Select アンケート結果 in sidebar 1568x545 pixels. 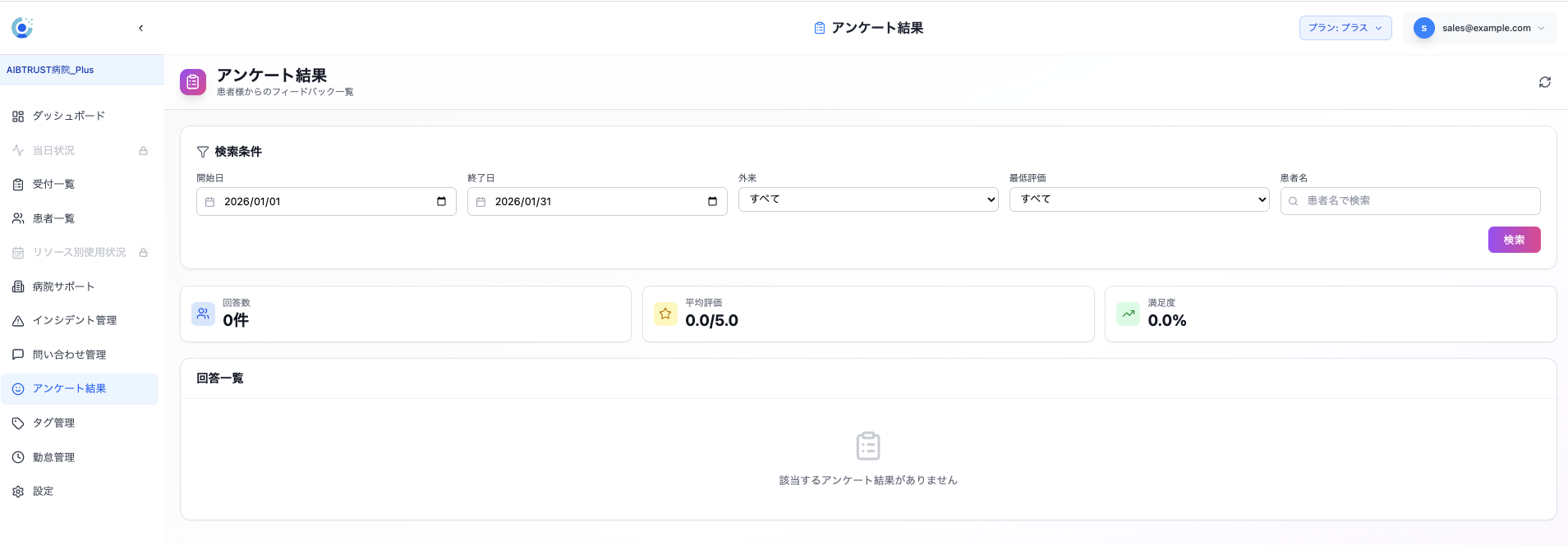80,388
